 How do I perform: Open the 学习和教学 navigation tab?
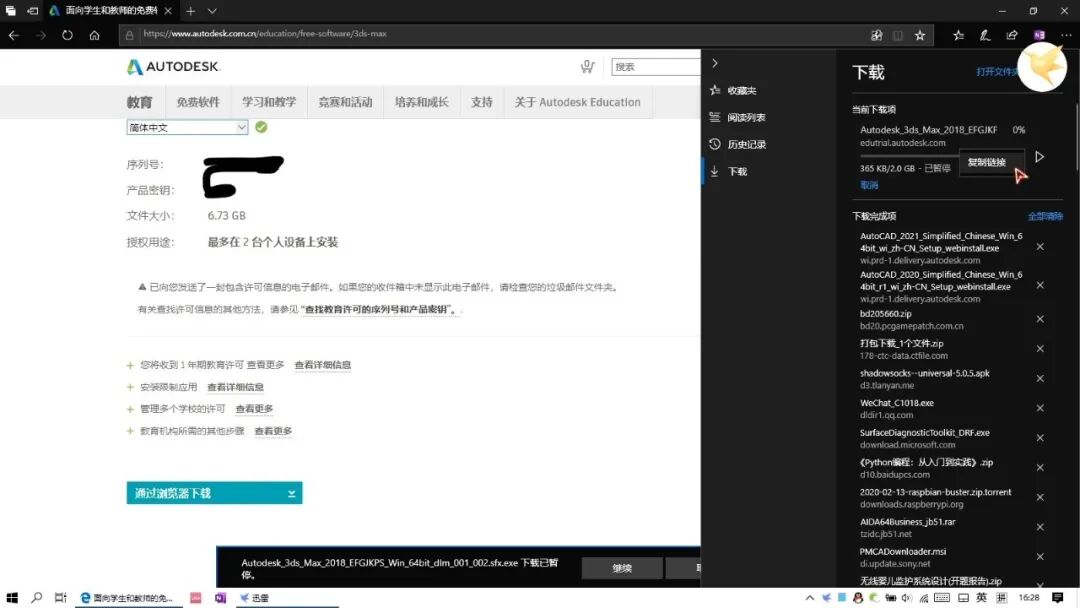pos(269,102)
